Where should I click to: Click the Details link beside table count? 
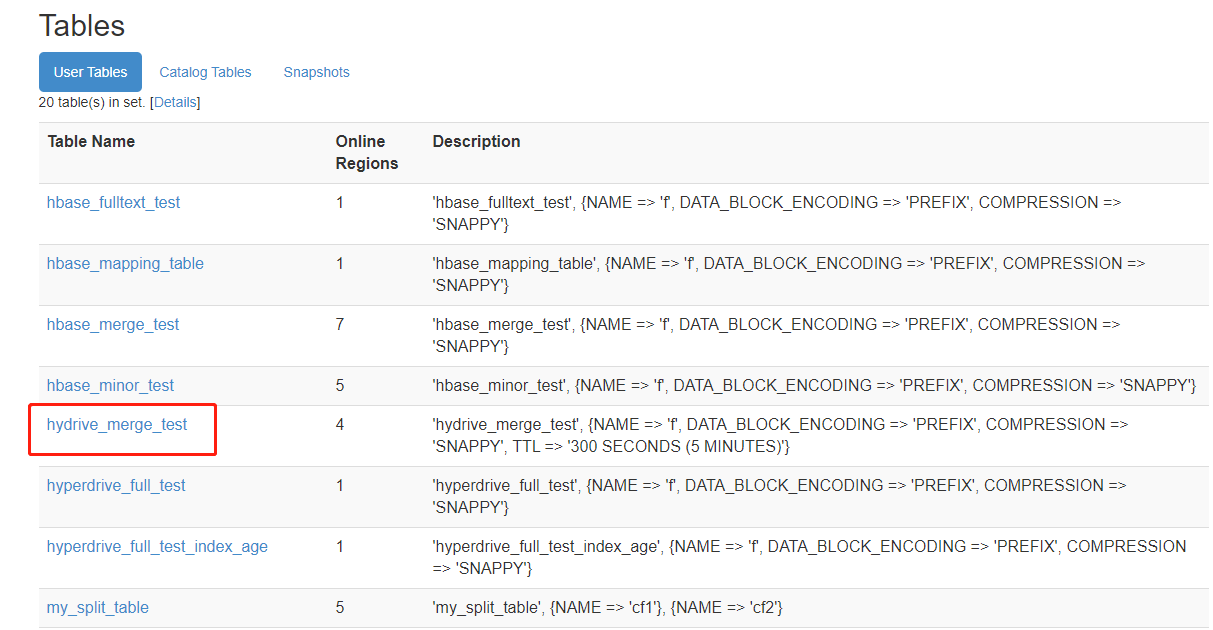tap(175, 102)
